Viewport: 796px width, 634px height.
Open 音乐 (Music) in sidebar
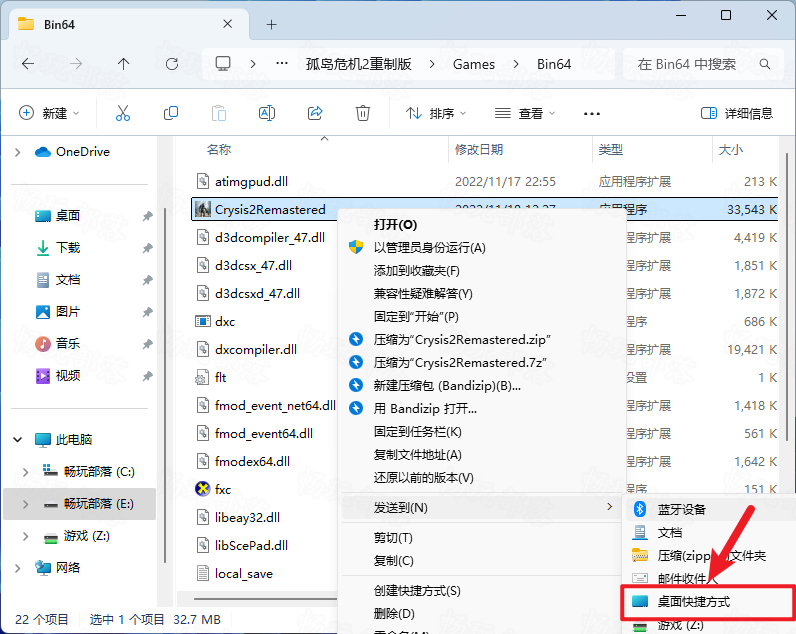(68, 344)
